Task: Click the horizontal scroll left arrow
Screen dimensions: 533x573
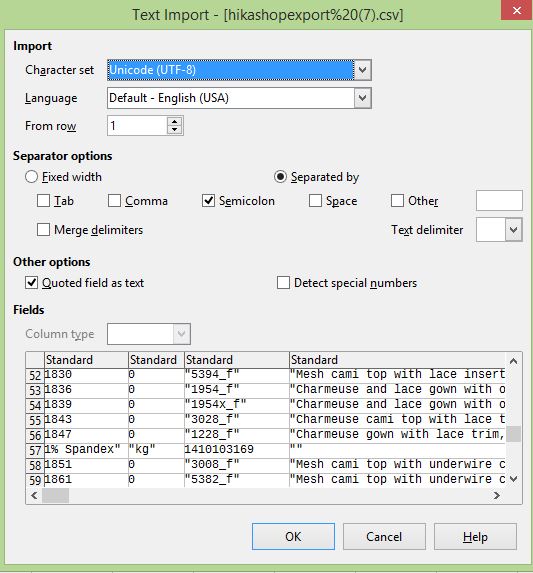Action: pyautogui.click(x=34, y=496)
